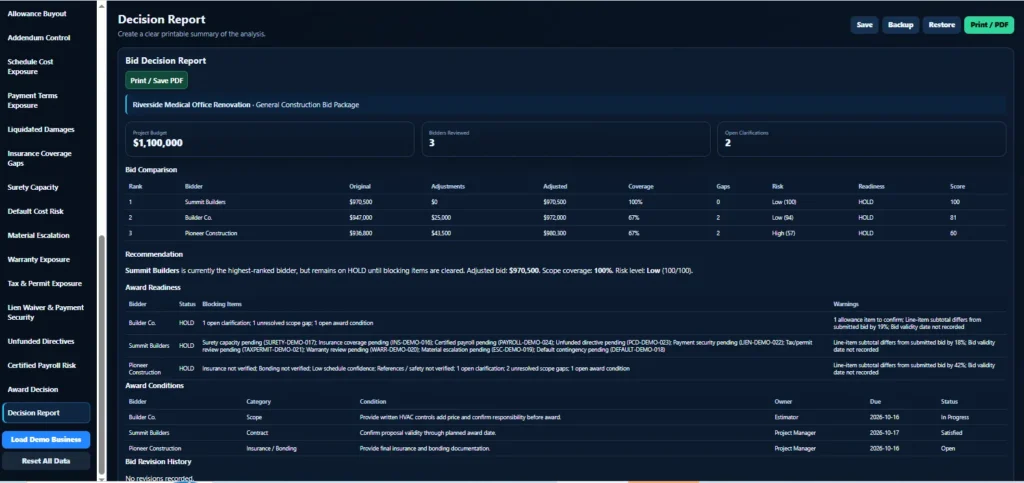
Task: Click the Backup button
Action: coord(901,25)
